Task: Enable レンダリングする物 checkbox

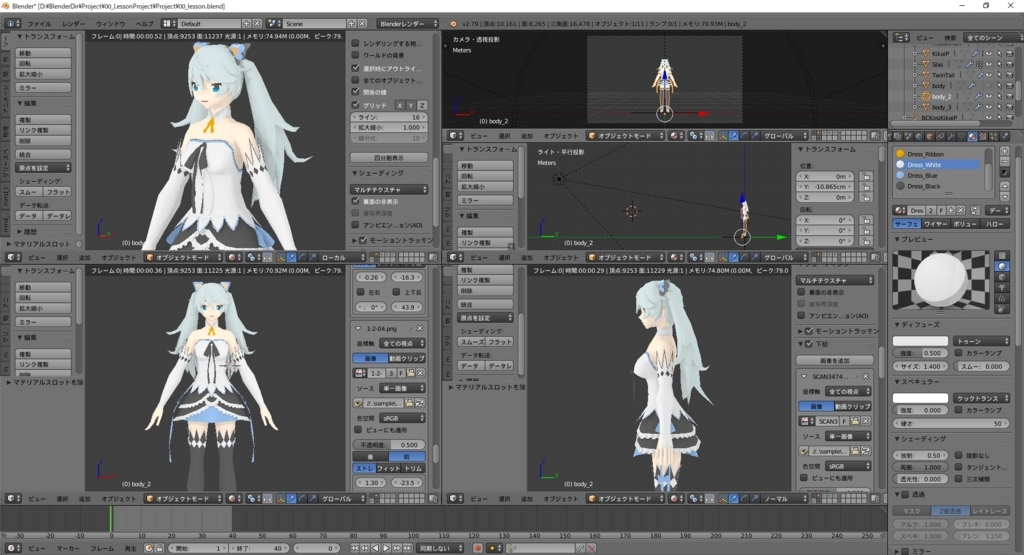Action: [x=356, y=43]
